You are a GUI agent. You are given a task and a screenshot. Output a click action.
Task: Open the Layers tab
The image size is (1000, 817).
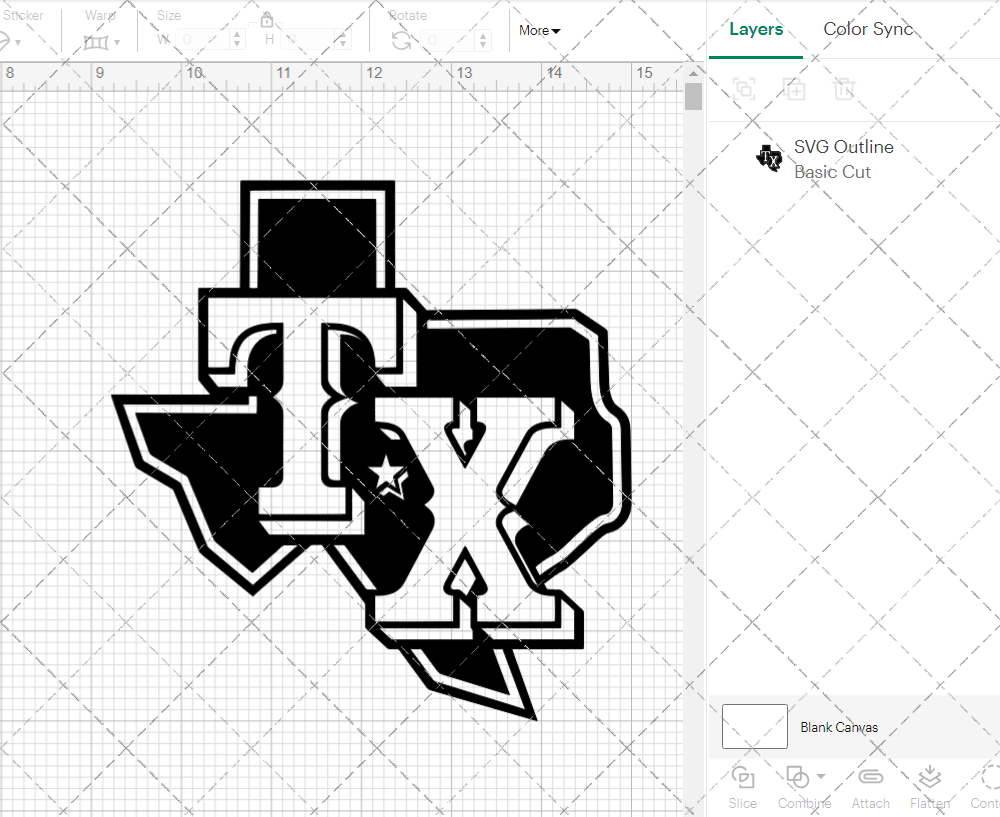click(756, 29)
